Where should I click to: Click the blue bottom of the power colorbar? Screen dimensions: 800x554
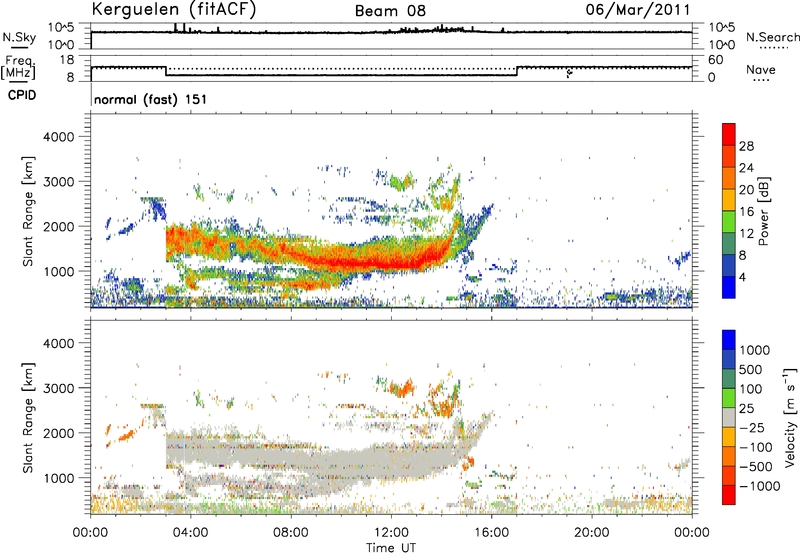click(729, 287)
